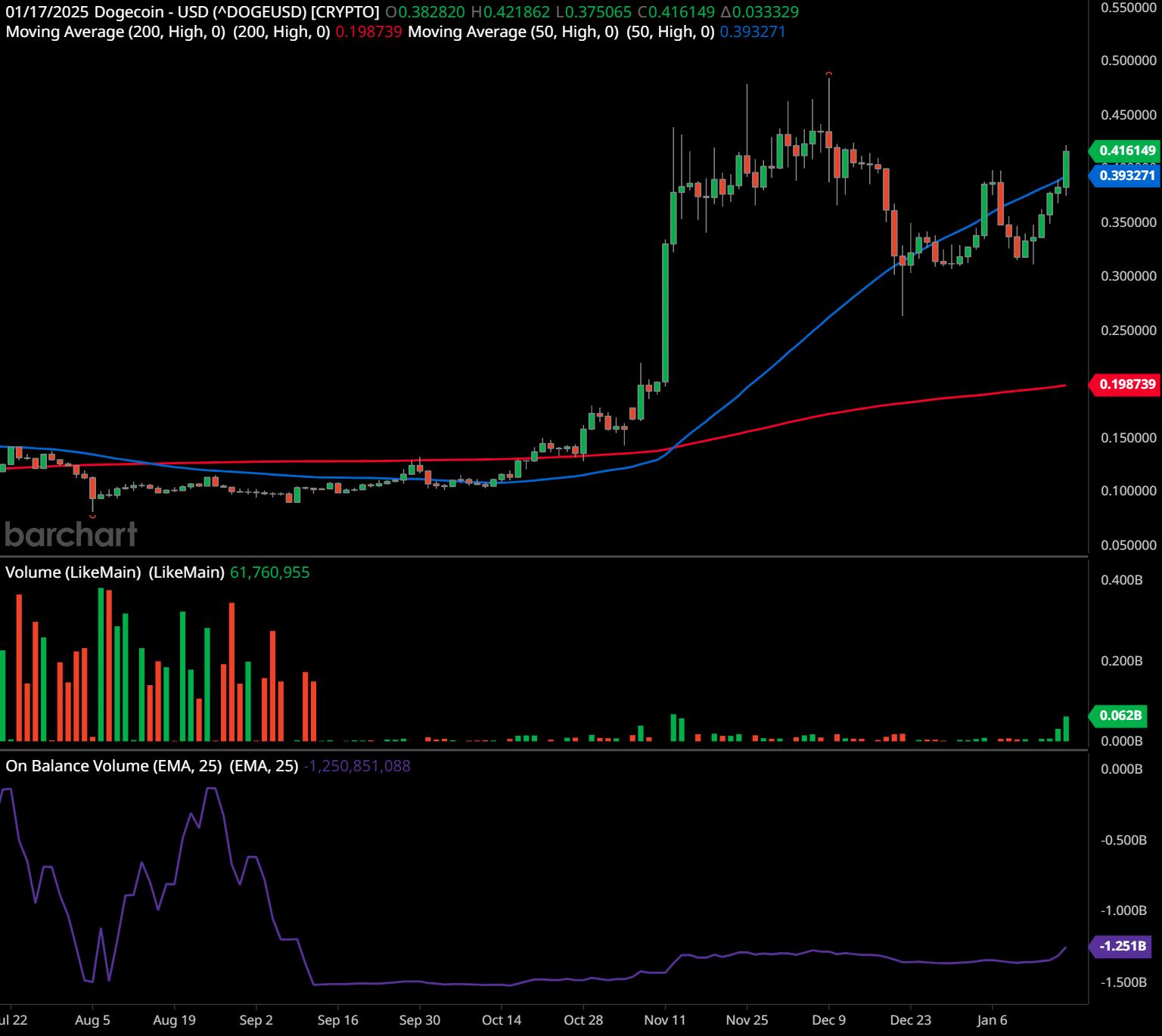Click the 0.450000 price axis label

point(1128,115)
